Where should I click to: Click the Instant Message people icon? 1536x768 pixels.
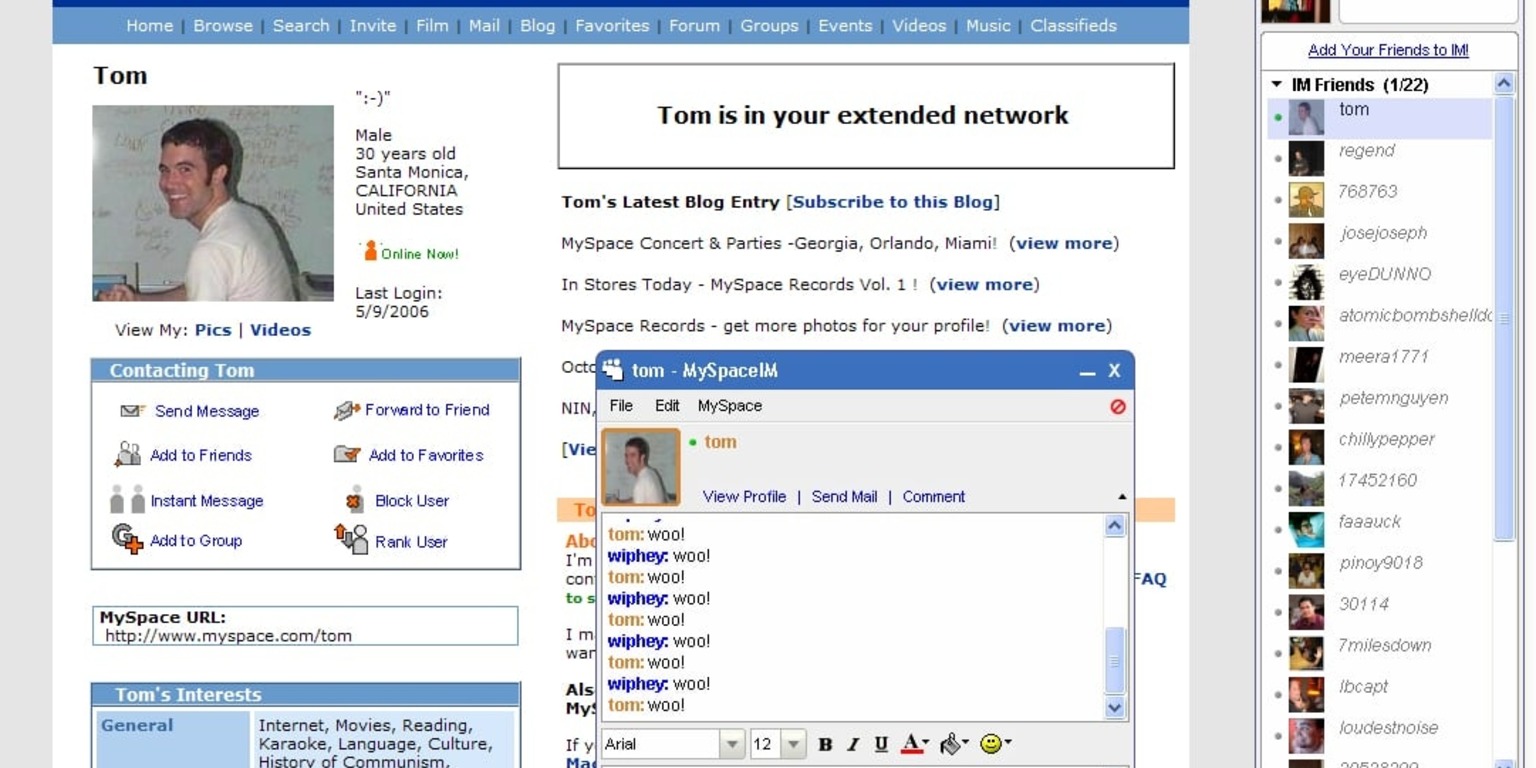point(127,500)
